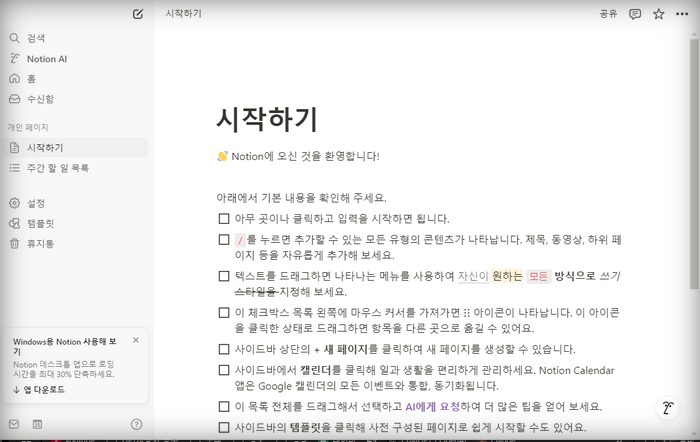Click the red slash inline code
This screenshot has height=442, width=700.
240,240
